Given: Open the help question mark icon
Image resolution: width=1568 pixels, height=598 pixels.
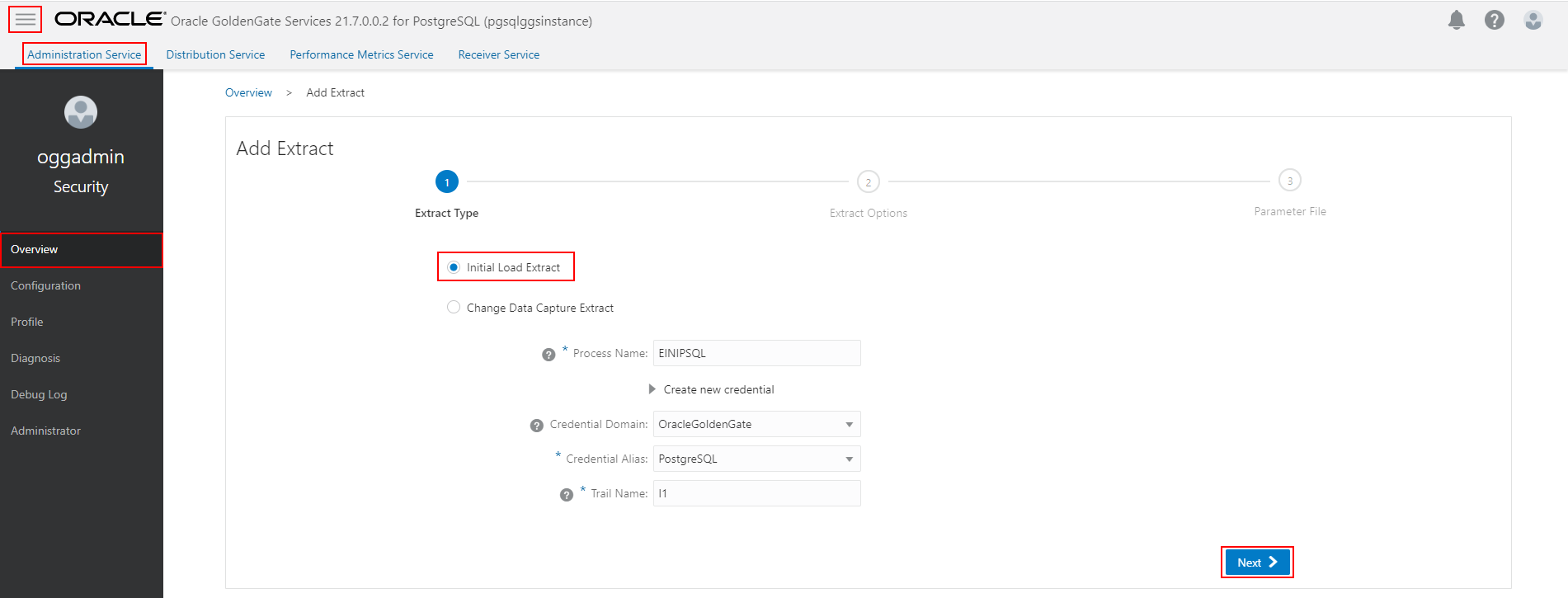Looking at the screenshot, I should click(1495, 21).
